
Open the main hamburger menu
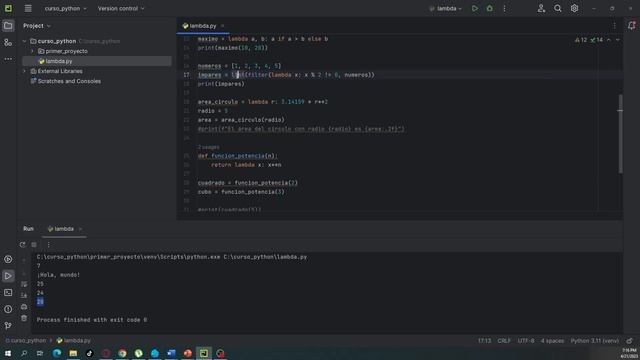tap(28, 8)
